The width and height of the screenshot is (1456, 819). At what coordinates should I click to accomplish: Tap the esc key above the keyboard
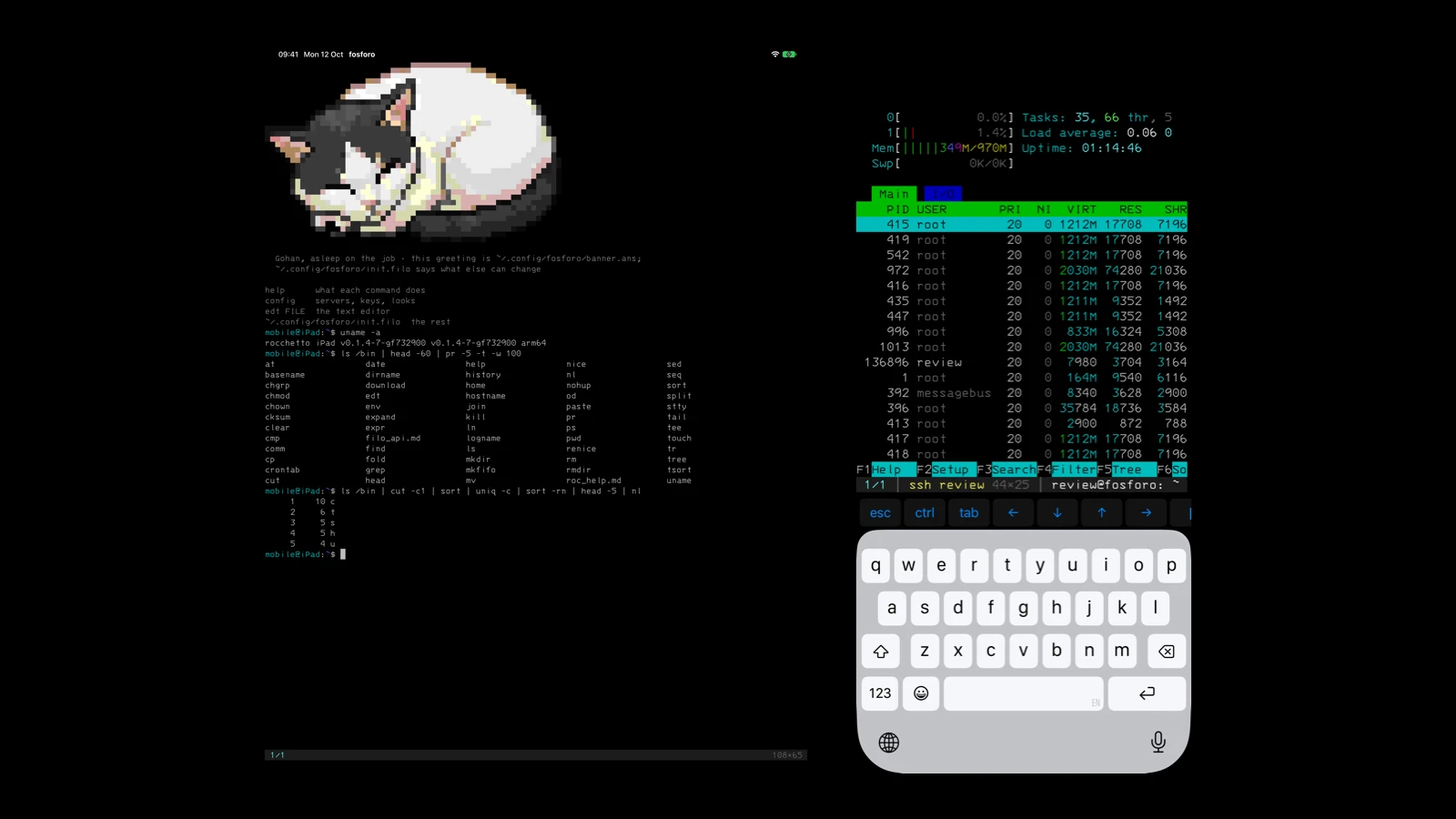pyautogui.click(x=880, y=512)
